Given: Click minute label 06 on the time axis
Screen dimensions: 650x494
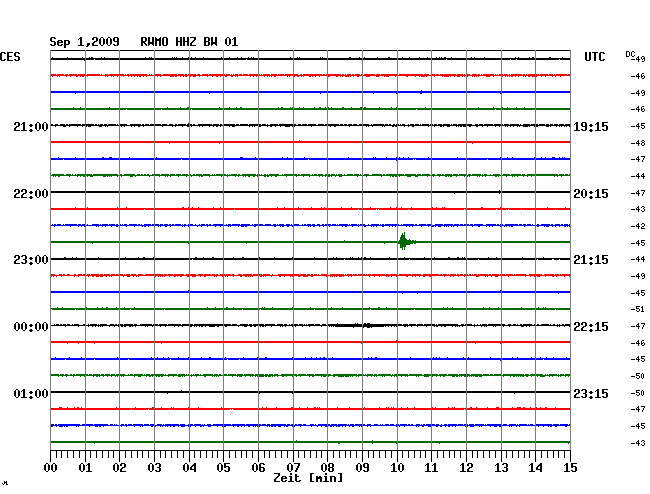Looking at the screenshot, I should [x=258, y=468].
